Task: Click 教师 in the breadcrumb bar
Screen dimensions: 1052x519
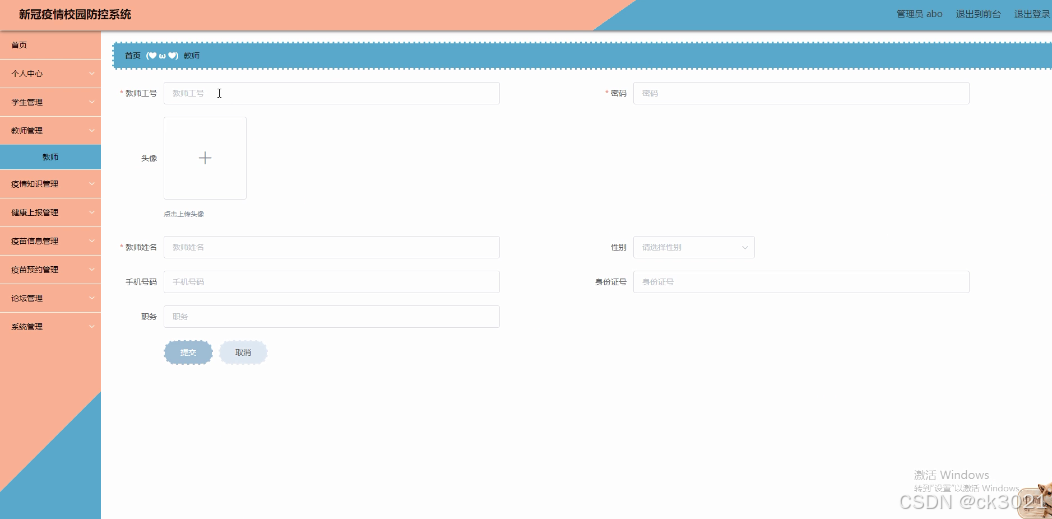Action: click(191, 56)
